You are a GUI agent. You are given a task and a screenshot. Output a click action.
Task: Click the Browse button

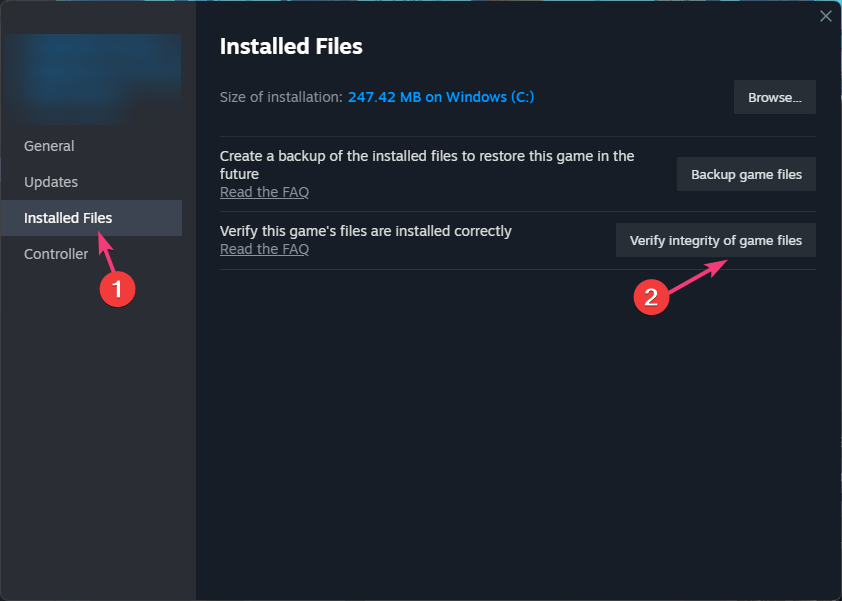[x=774, y=97]
